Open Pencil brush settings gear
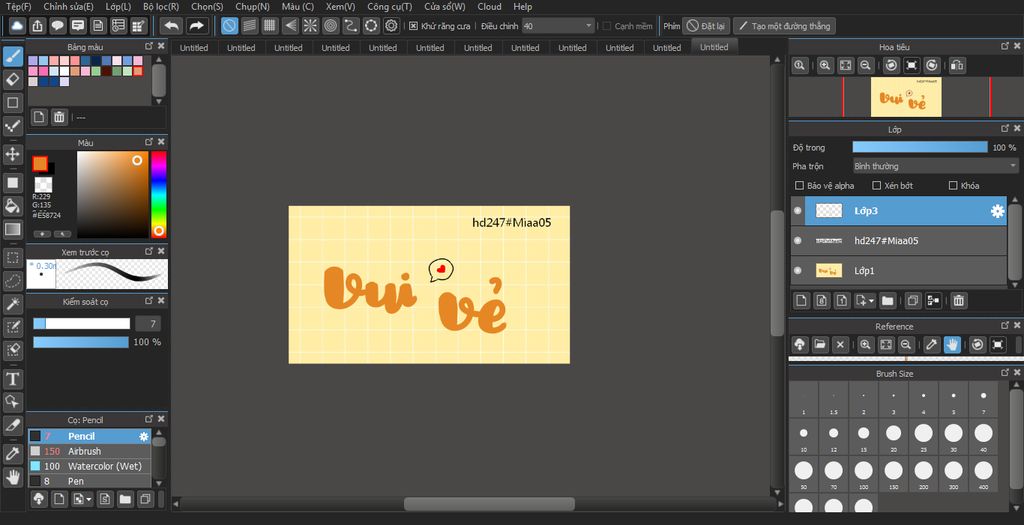Viewport: 1024px width, 525px height. click(x=144, y=436)
